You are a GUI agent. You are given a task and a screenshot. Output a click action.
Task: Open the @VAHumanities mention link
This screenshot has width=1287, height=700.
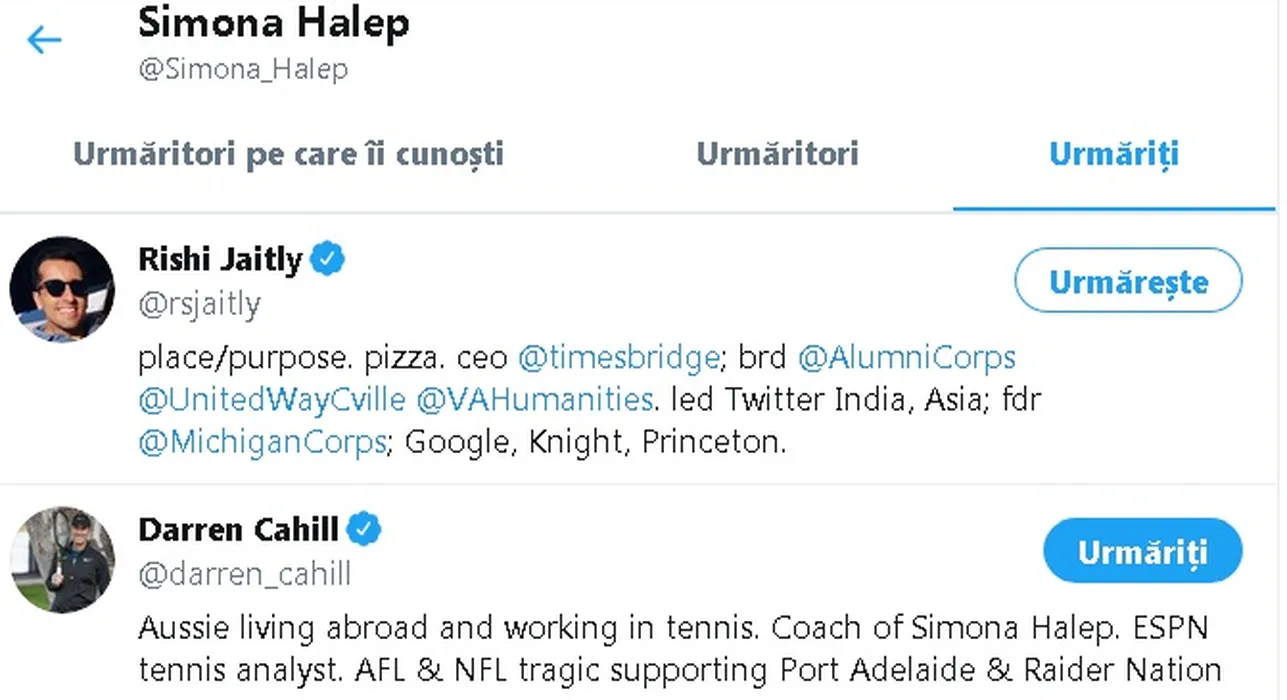click(x=534, y=400)
